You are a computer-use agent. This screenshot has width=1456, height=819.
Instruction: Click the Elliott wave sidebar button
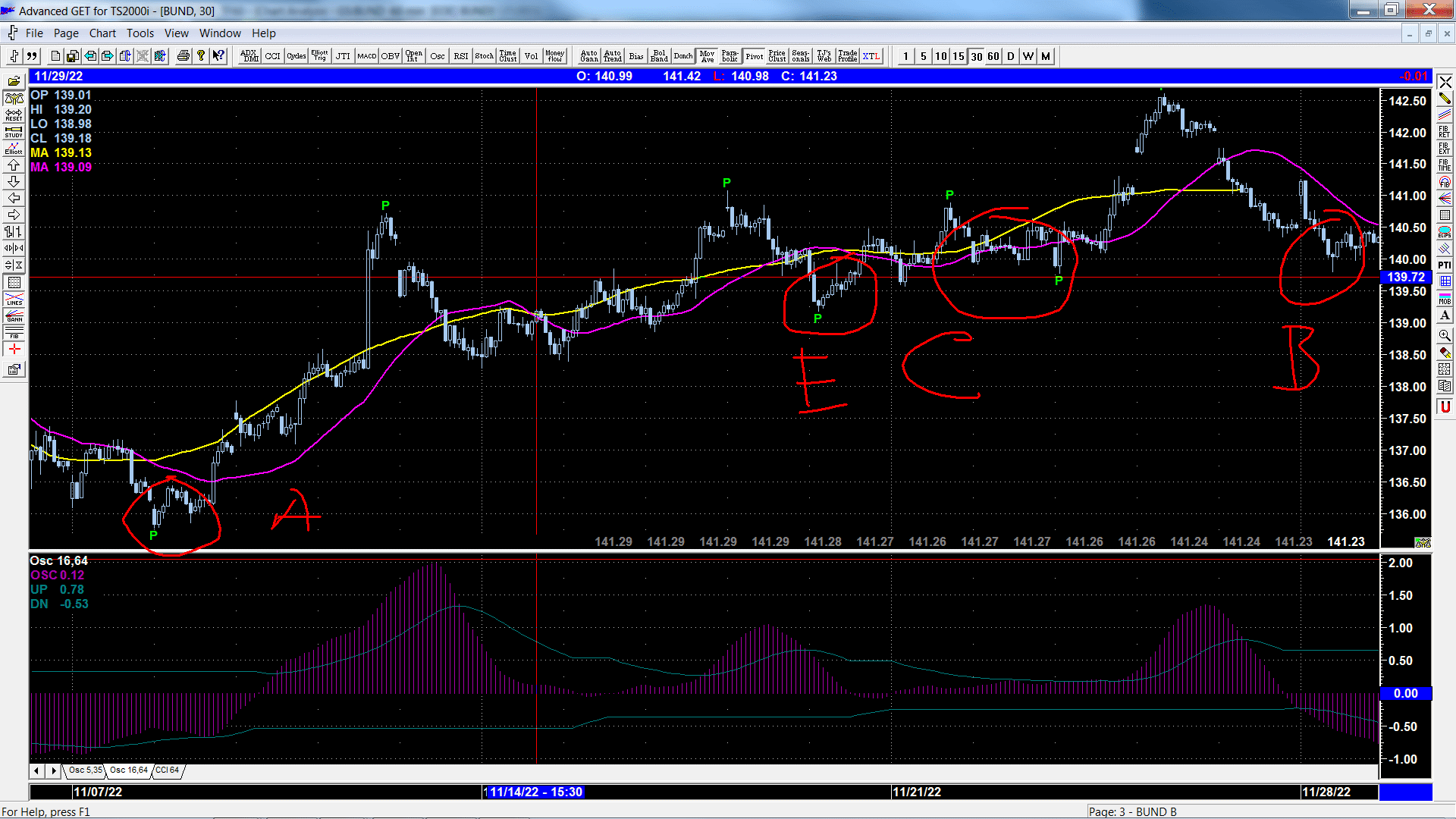[x=14, y=148]
